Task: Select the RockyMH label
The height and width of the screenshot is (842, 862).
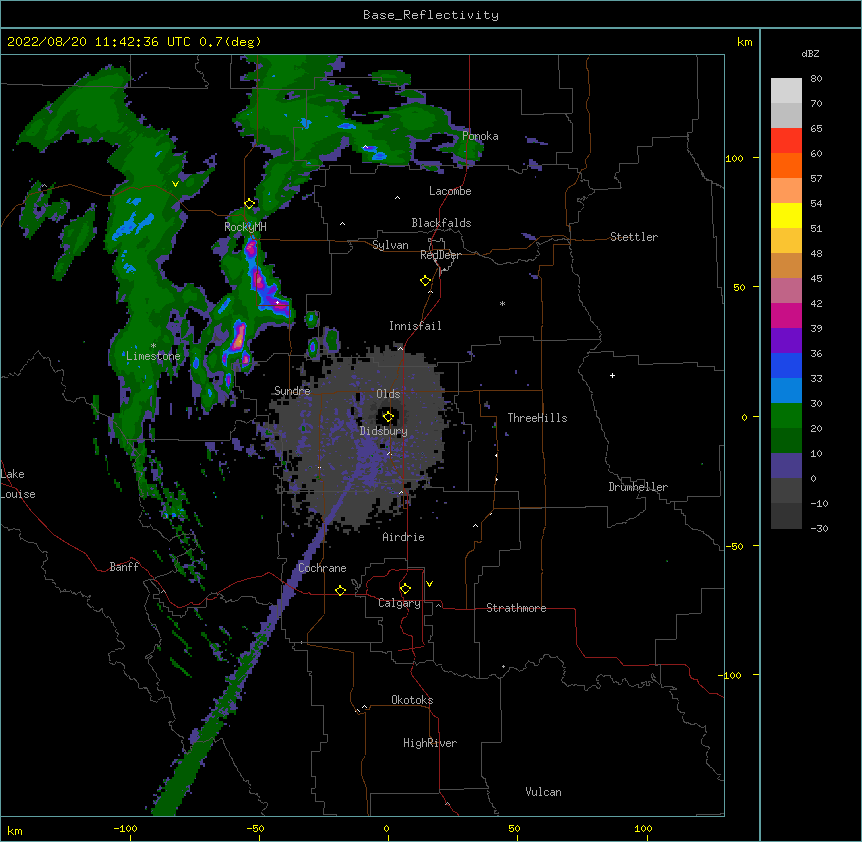Action: point(245,227)
